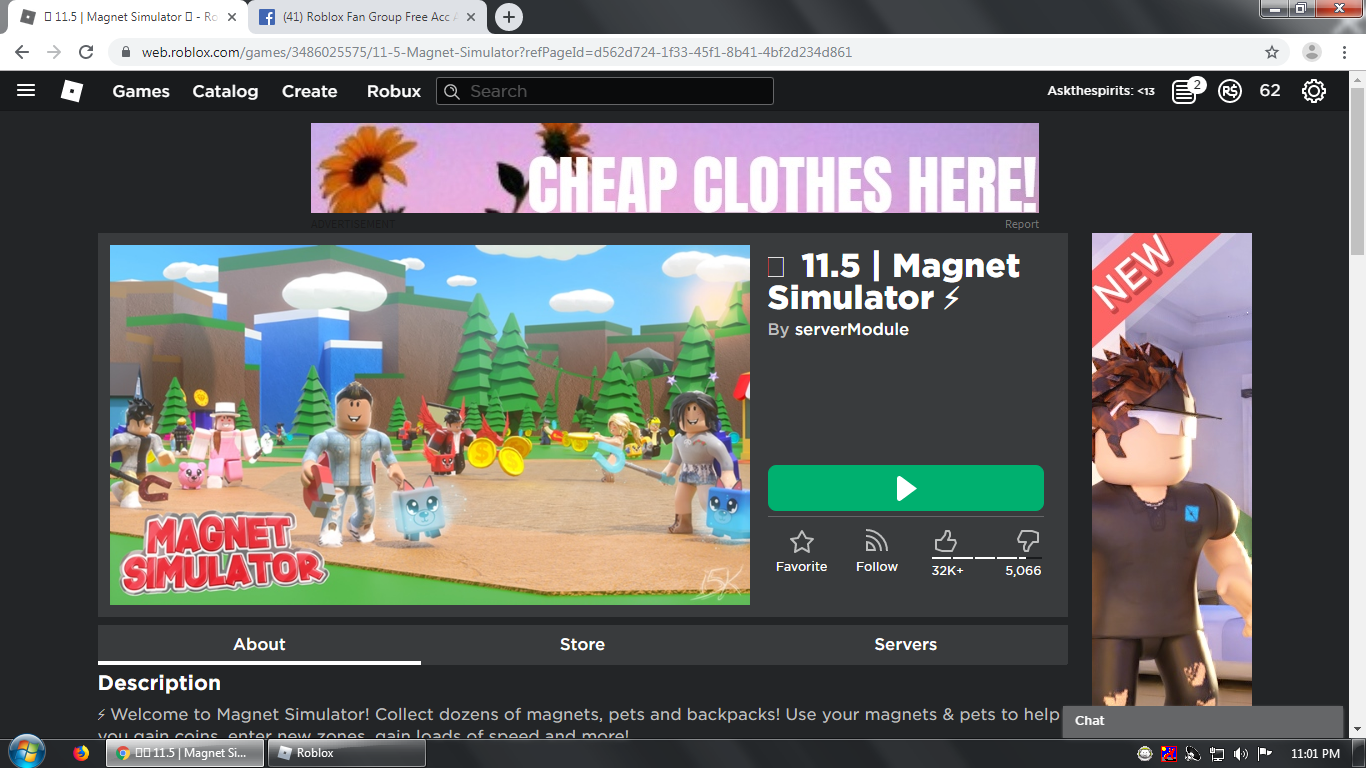Image resolution: width=1366 pixels, height=768 pixels.
Task: Click the like/dislike vote ratio bar
Action: 987,557
